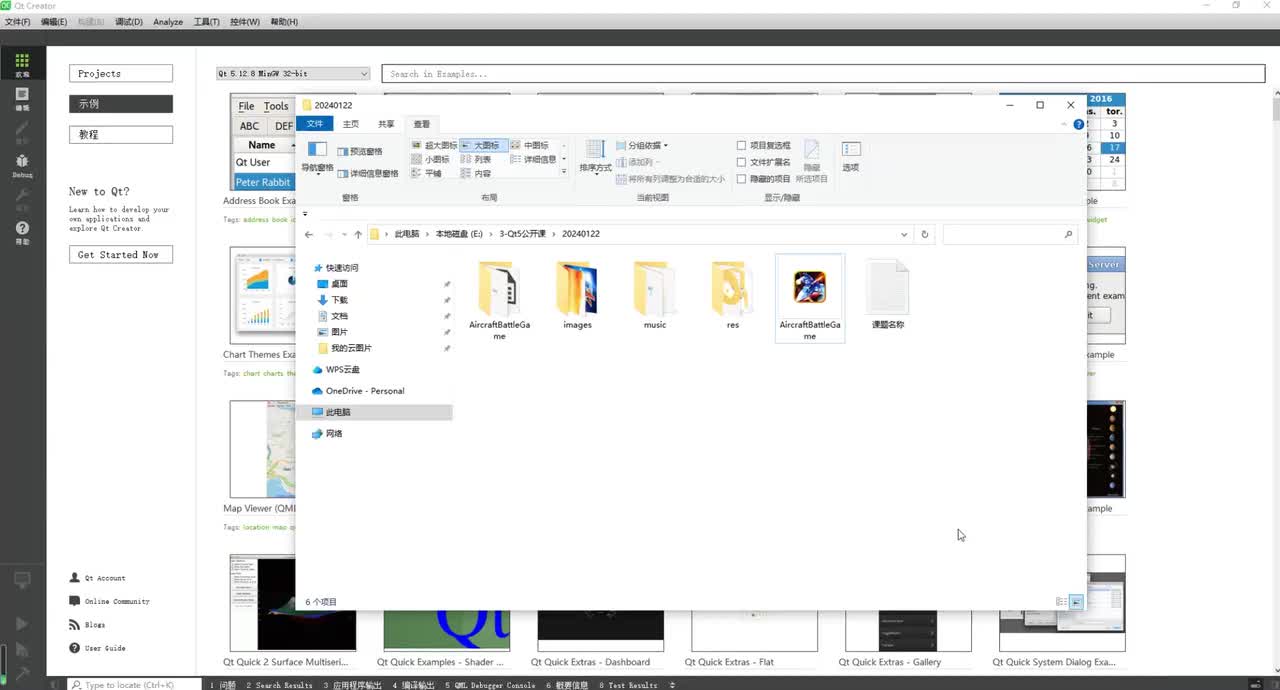
Task: Open the User Guide link
Action: (x=98, y=648)
